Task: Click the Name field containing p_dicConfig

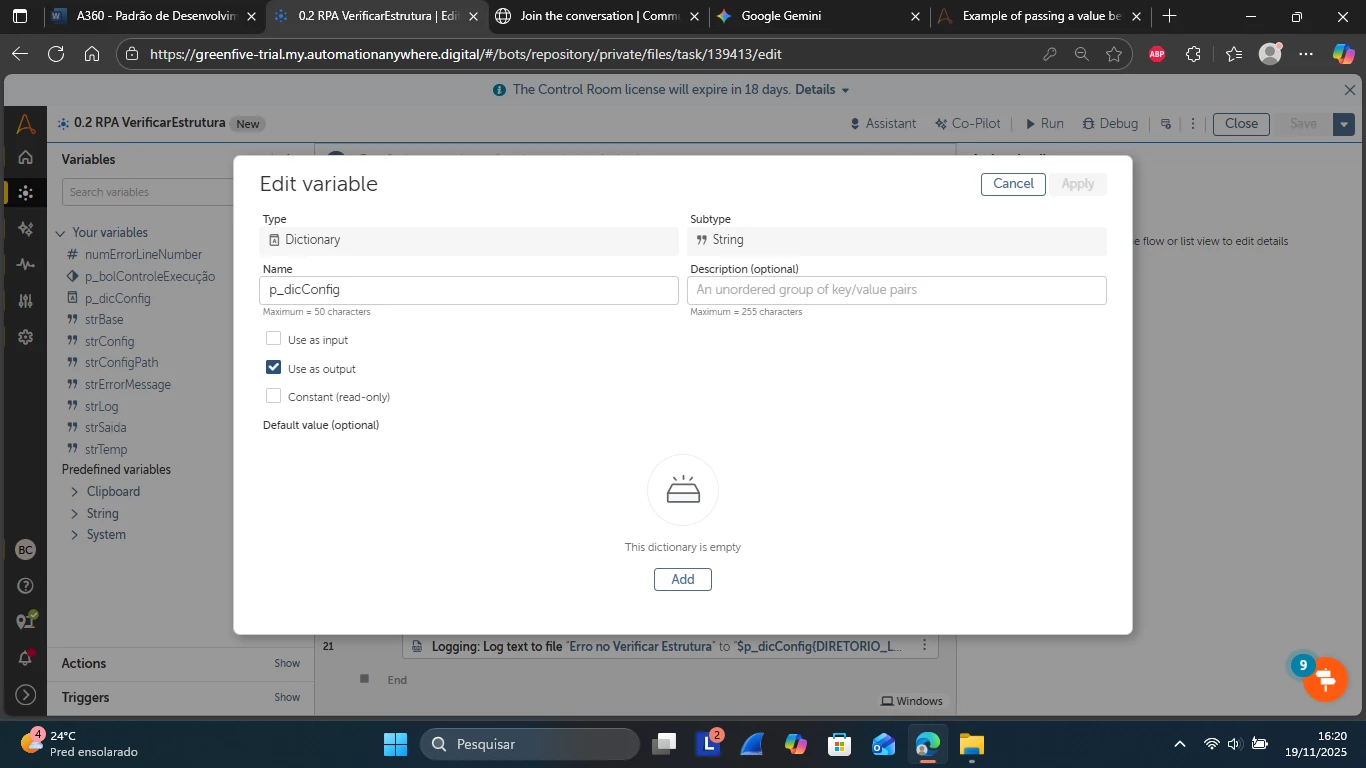Action: tap(469, 290)
